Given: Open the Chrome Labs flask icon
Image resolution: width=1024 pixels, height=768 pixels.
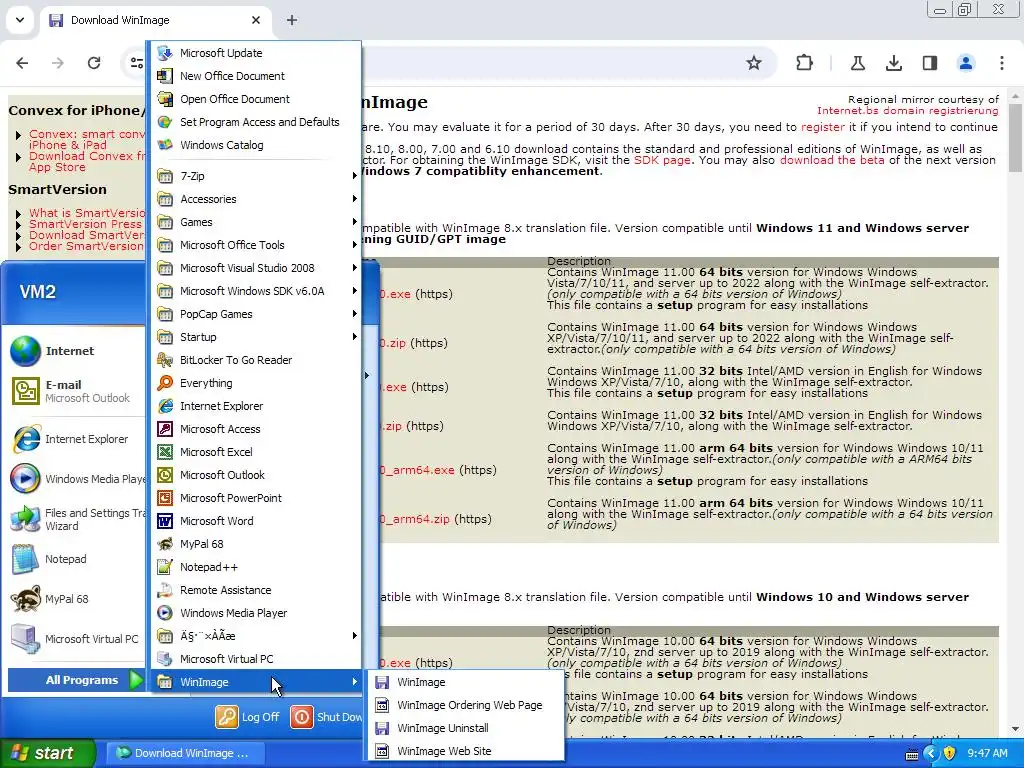Looking at the screenshot, I should [857, 63].
